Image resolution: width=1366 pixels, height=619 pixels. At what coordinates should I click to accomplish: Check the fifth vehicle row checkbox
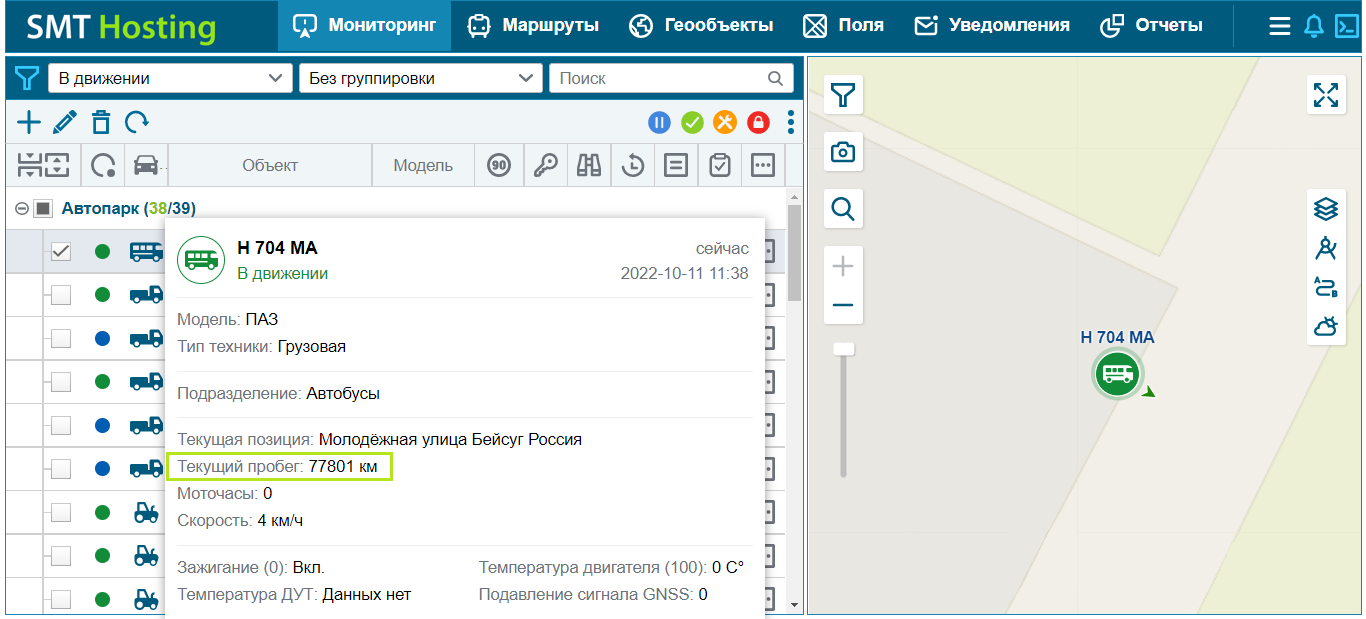tap(61, 425)
